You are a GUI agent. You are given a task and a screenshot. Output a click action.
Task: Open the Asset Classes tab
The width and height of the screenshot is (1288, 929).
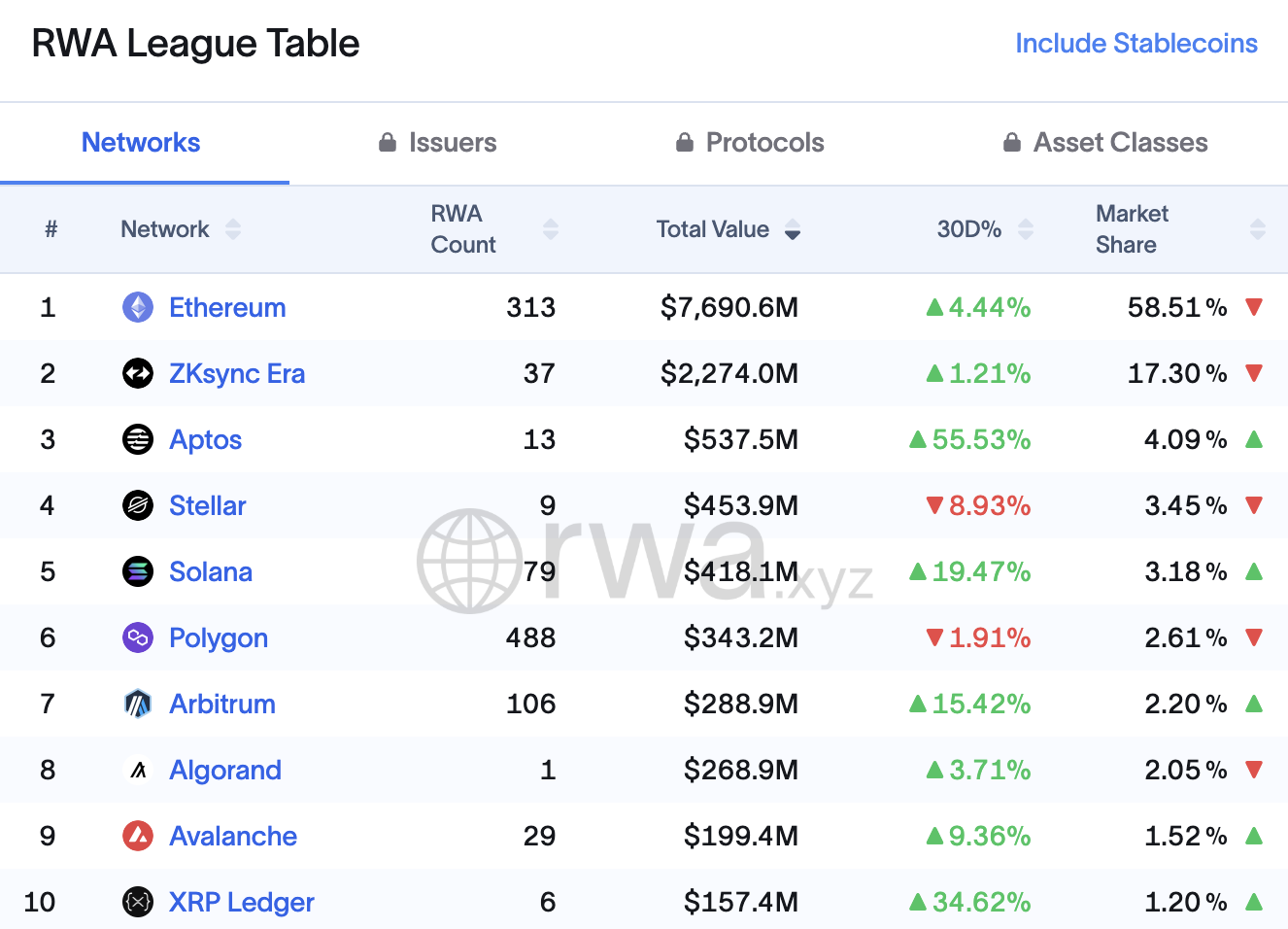point(1106,143)
